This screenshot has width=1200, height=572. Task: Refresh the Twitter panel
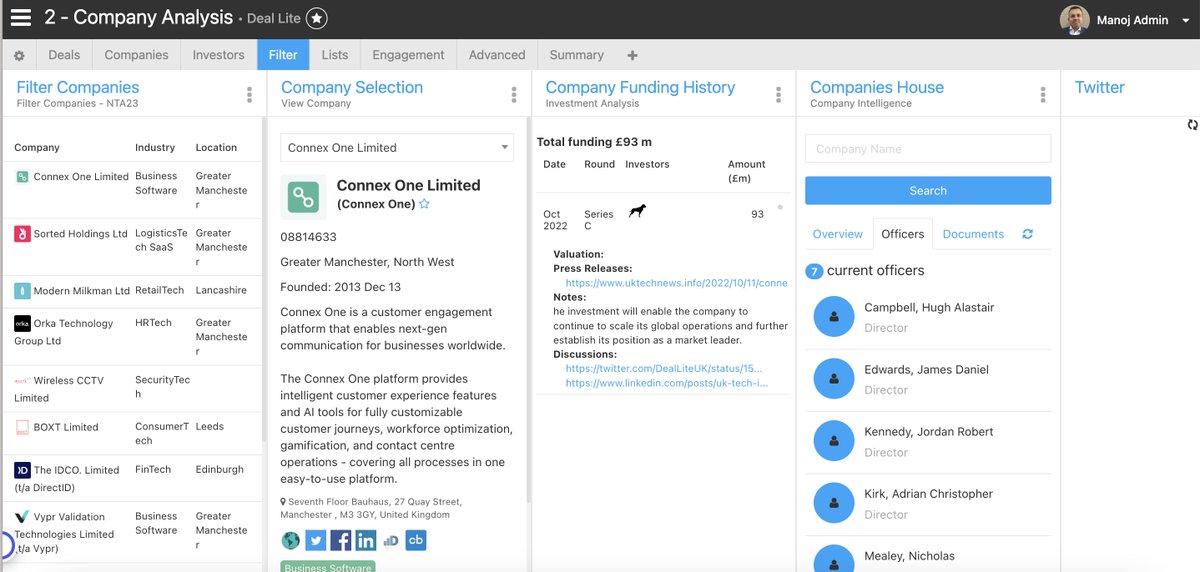1192,125
